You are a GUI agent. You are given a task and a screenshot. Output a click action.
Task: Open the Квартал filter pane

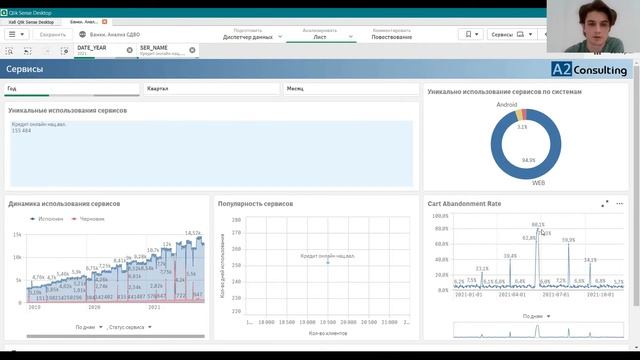coord(212,89)
